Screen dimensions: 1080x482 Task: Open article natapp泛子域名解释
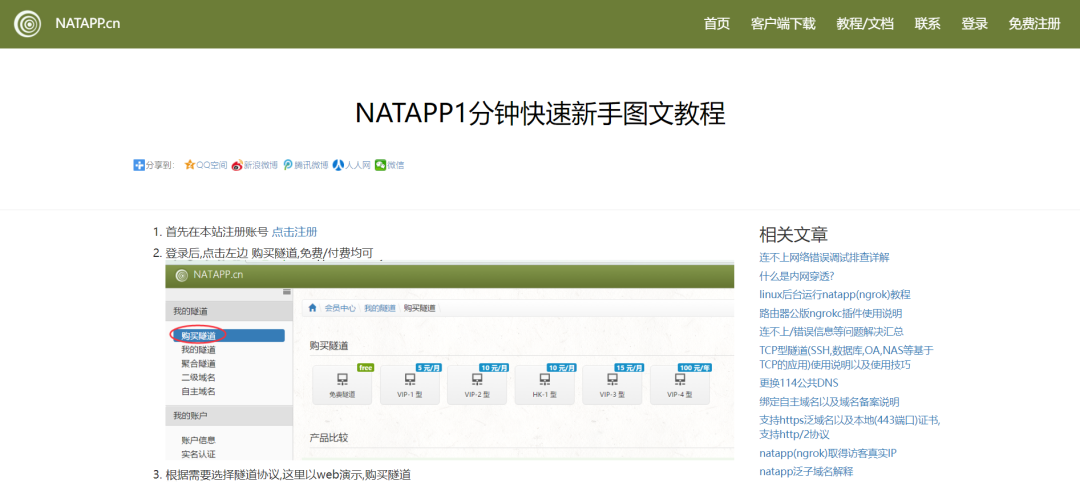[x=806, y=472]
